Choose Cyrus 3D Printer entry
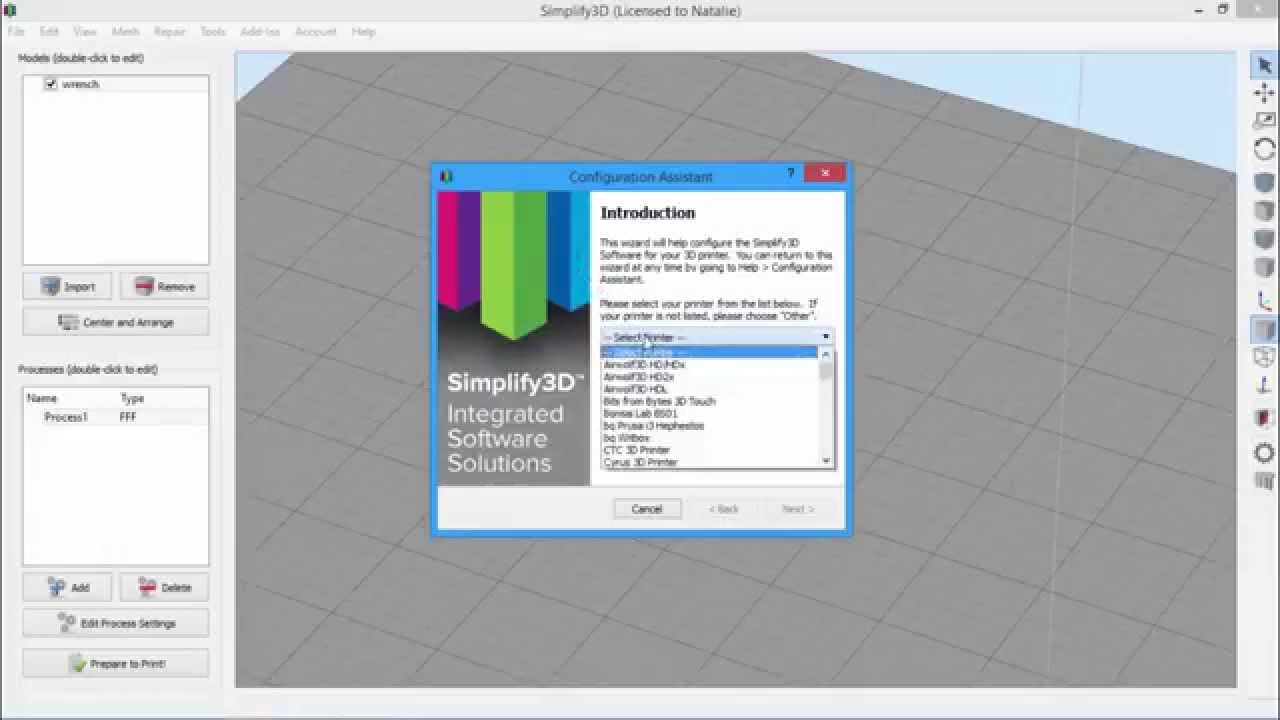1280x720 pixels. (x=710, y=462)
